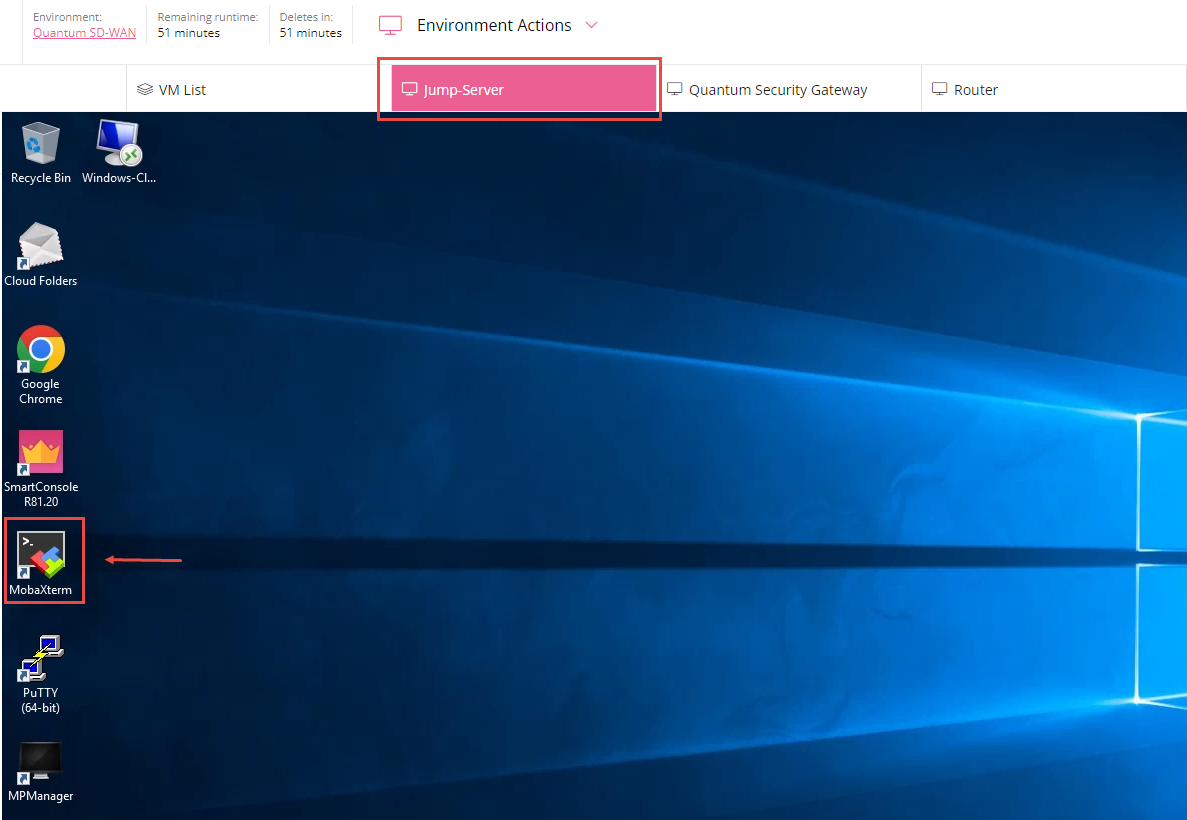Open the Quantum Security Gateway tab
The width and height of the screenshot is (1187, 820).
789,89
